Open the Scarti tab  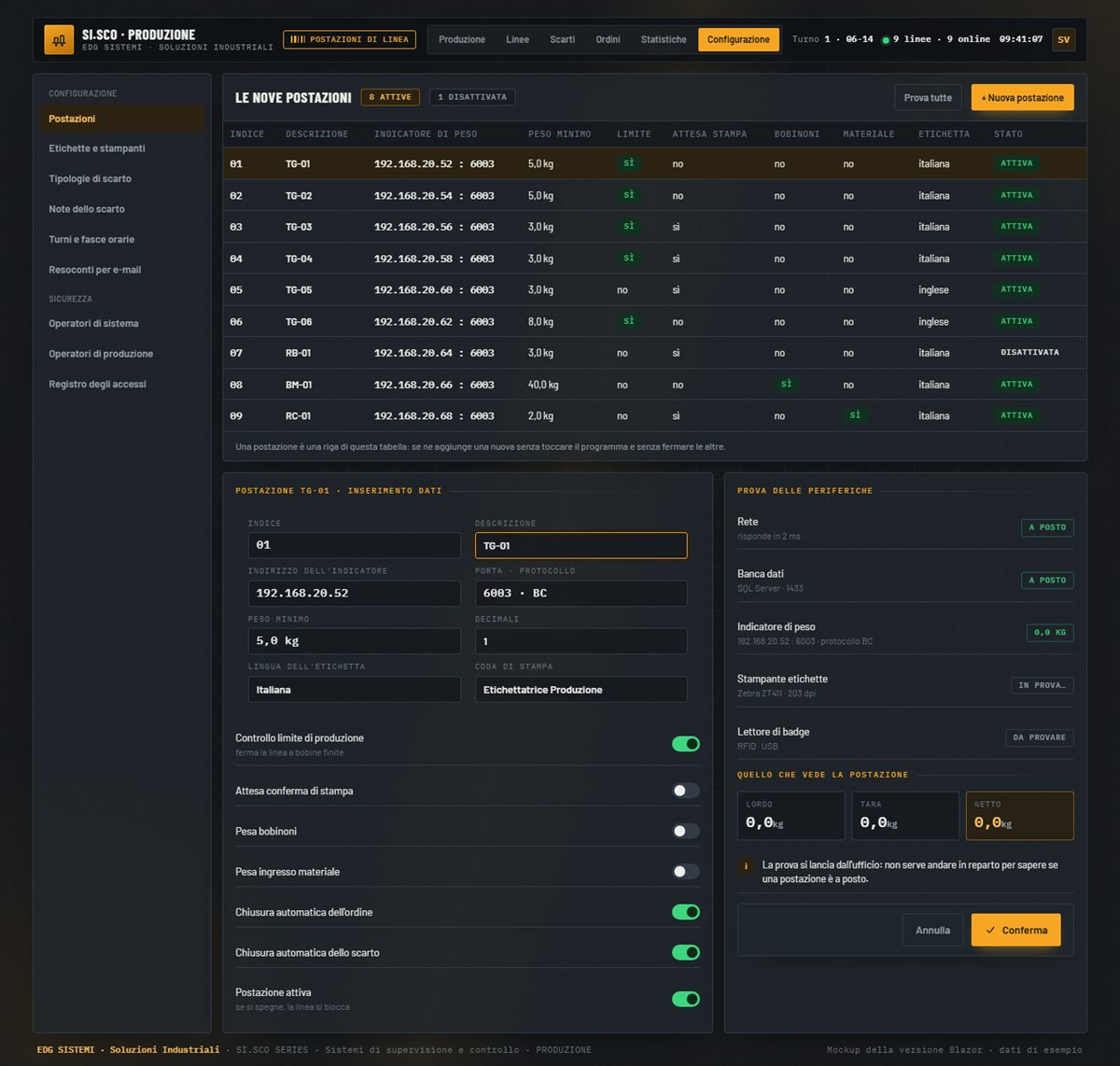(x=562, y=39)
